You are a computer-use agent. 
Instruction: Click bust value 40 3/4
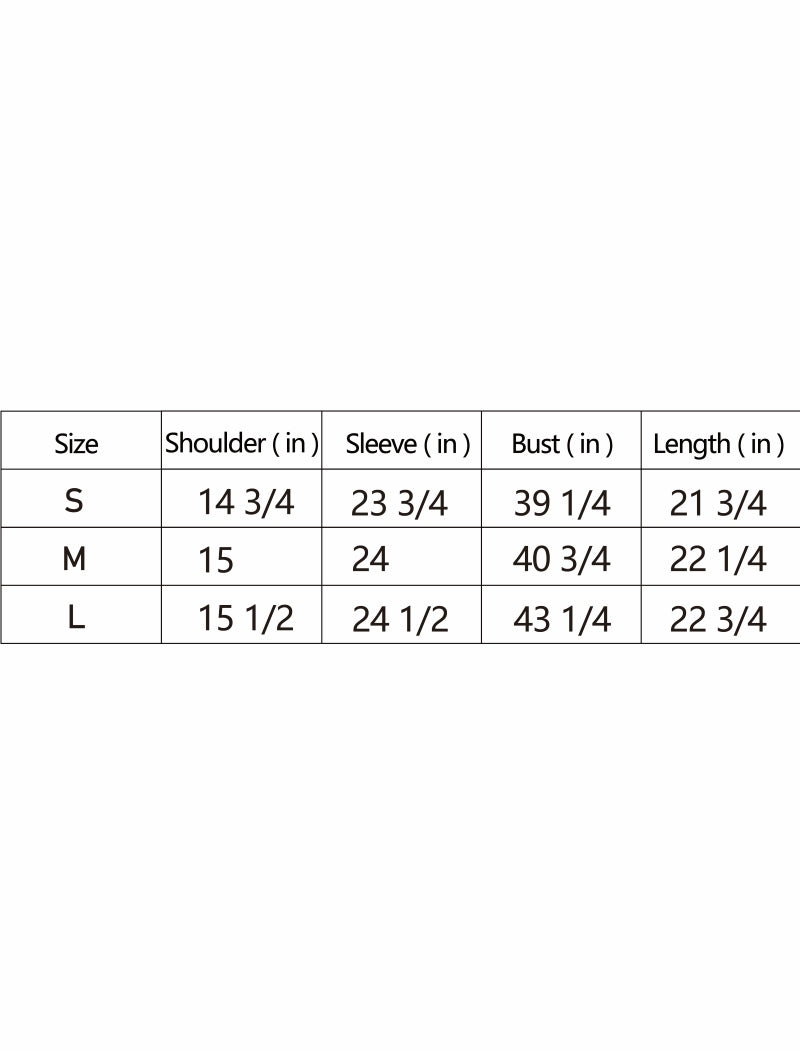point(561,560)
